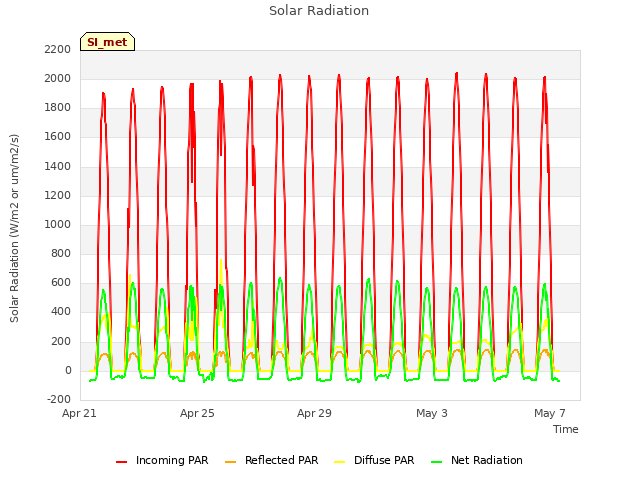
Task: Click the Net Radiation legend entry
Action: pyautogui.click(x=477, y=460)
